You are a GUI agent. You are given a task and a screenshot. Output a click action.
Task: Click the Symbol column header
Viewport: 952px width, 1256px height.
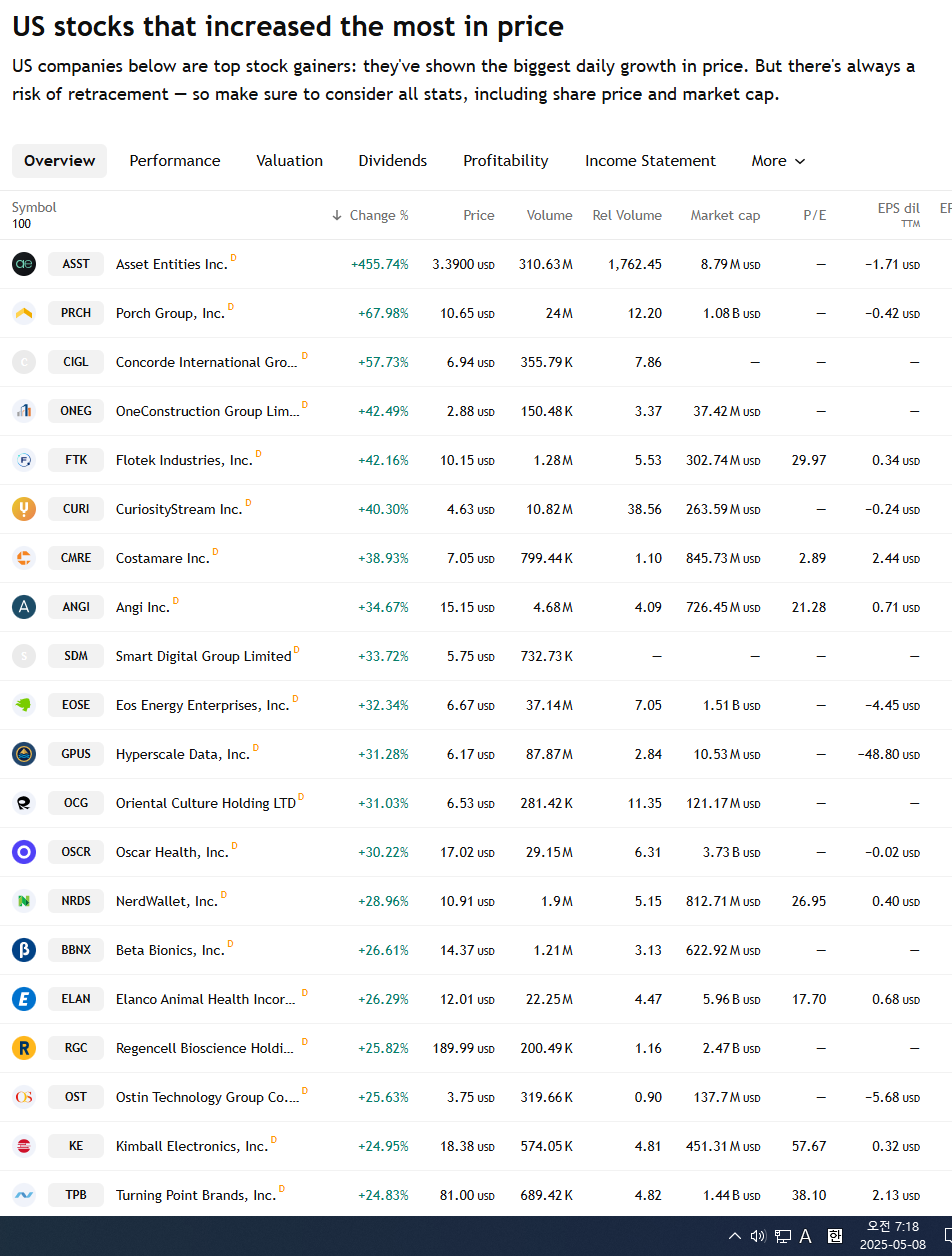[x=34, y=207]
